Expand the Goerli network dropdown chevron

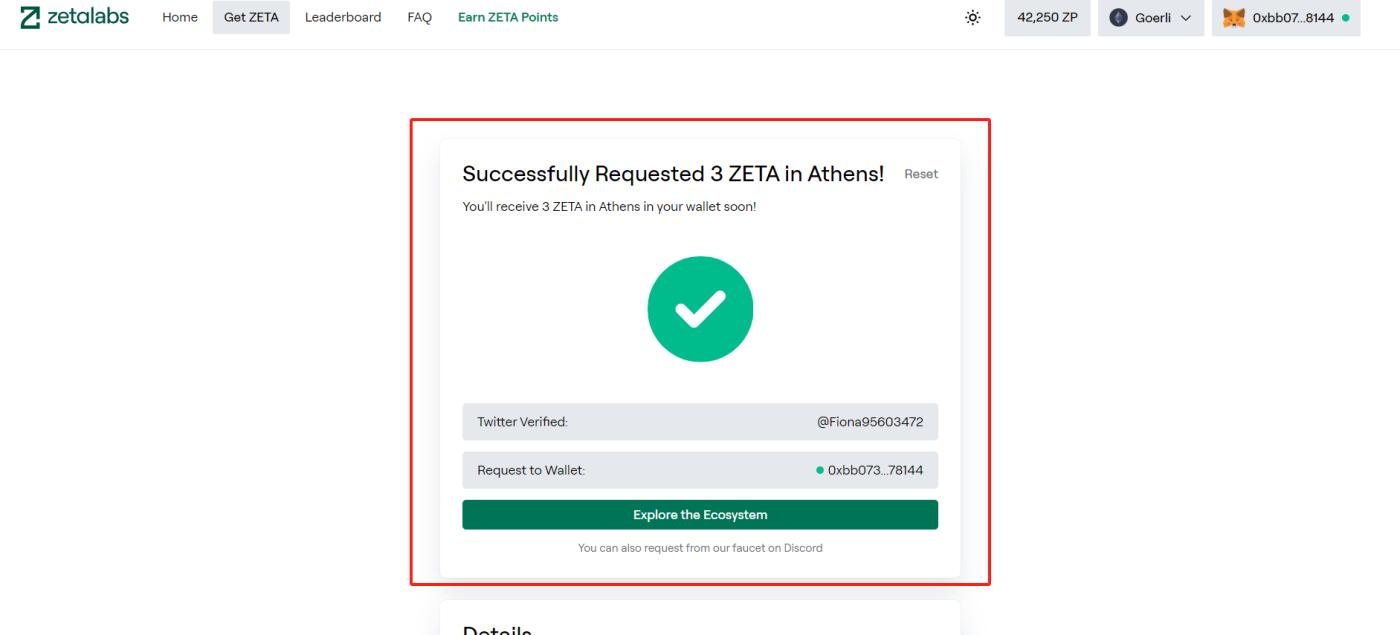1186,18
